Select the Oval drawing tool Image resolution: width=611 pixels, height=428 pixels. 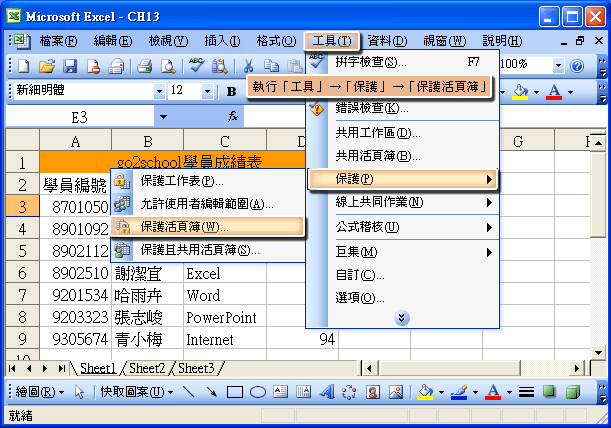(x=258, y=392)
